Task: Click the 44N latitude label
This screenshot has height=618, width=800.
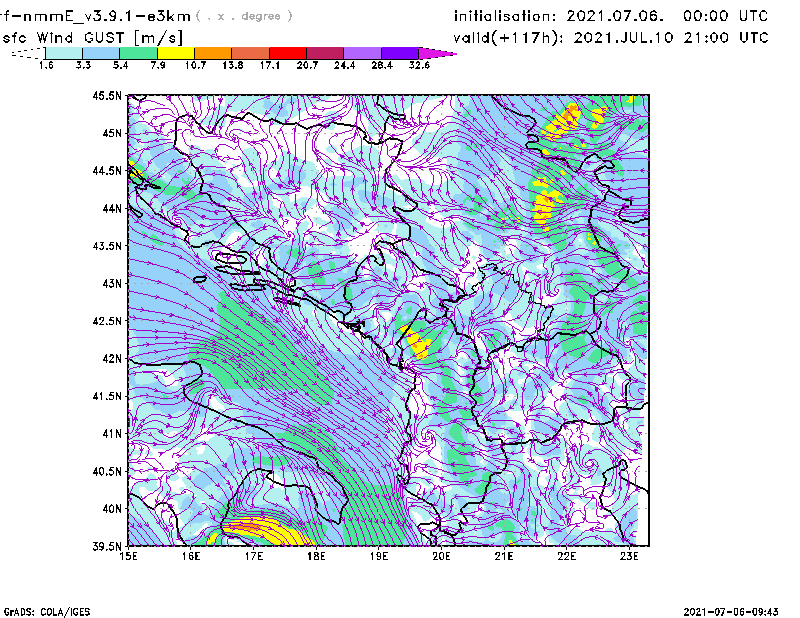Action: [x=112, y=208]
